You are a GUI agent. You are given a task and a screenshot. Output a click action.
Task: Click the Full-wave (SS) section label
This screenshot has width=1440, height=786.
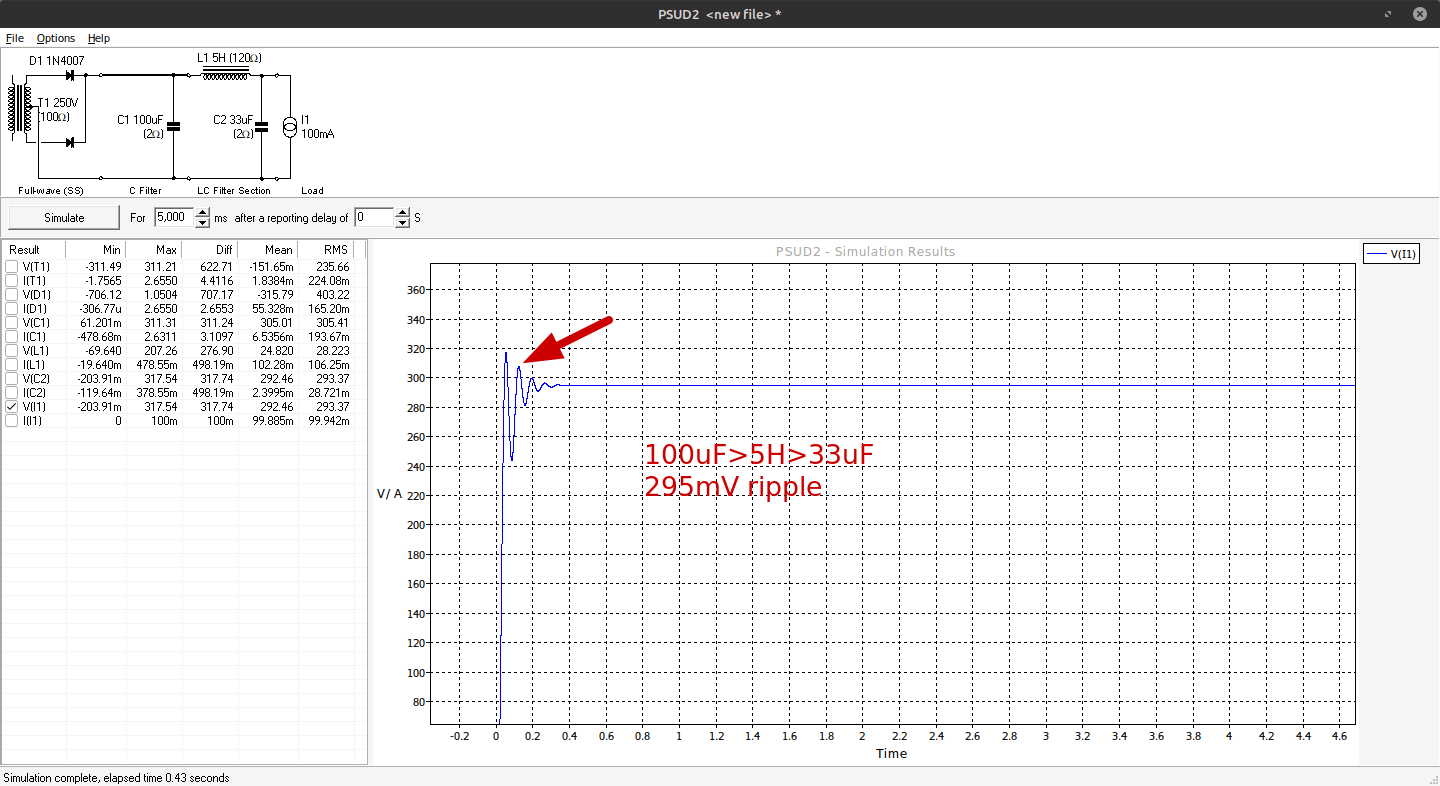pos(51,190)
